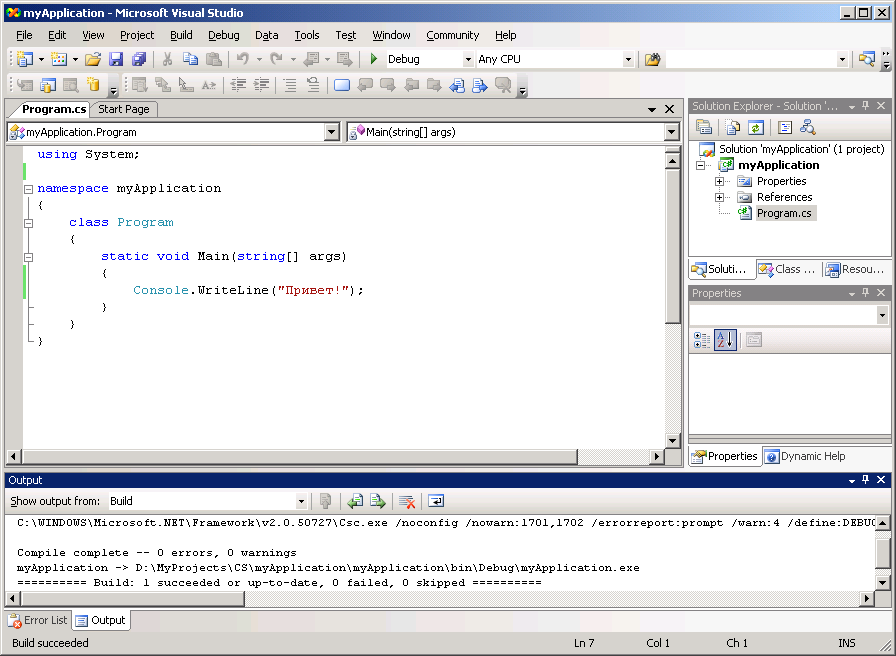Click the Output window horizontal scroll right arrow
Screen dimensions: 896x656
pyautogui.click(x=867, y=598)
